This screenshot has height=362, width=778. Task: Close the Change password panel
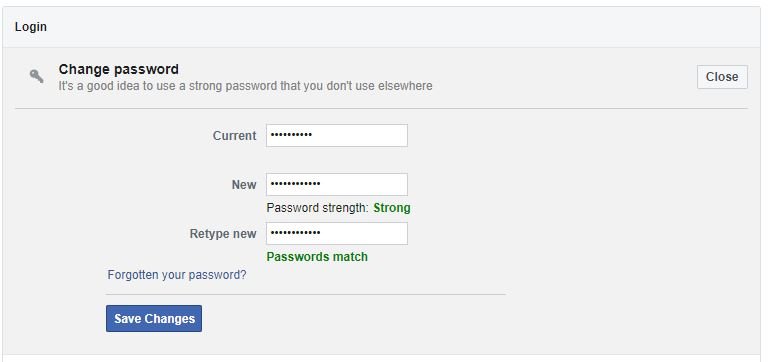click(722, 77)
